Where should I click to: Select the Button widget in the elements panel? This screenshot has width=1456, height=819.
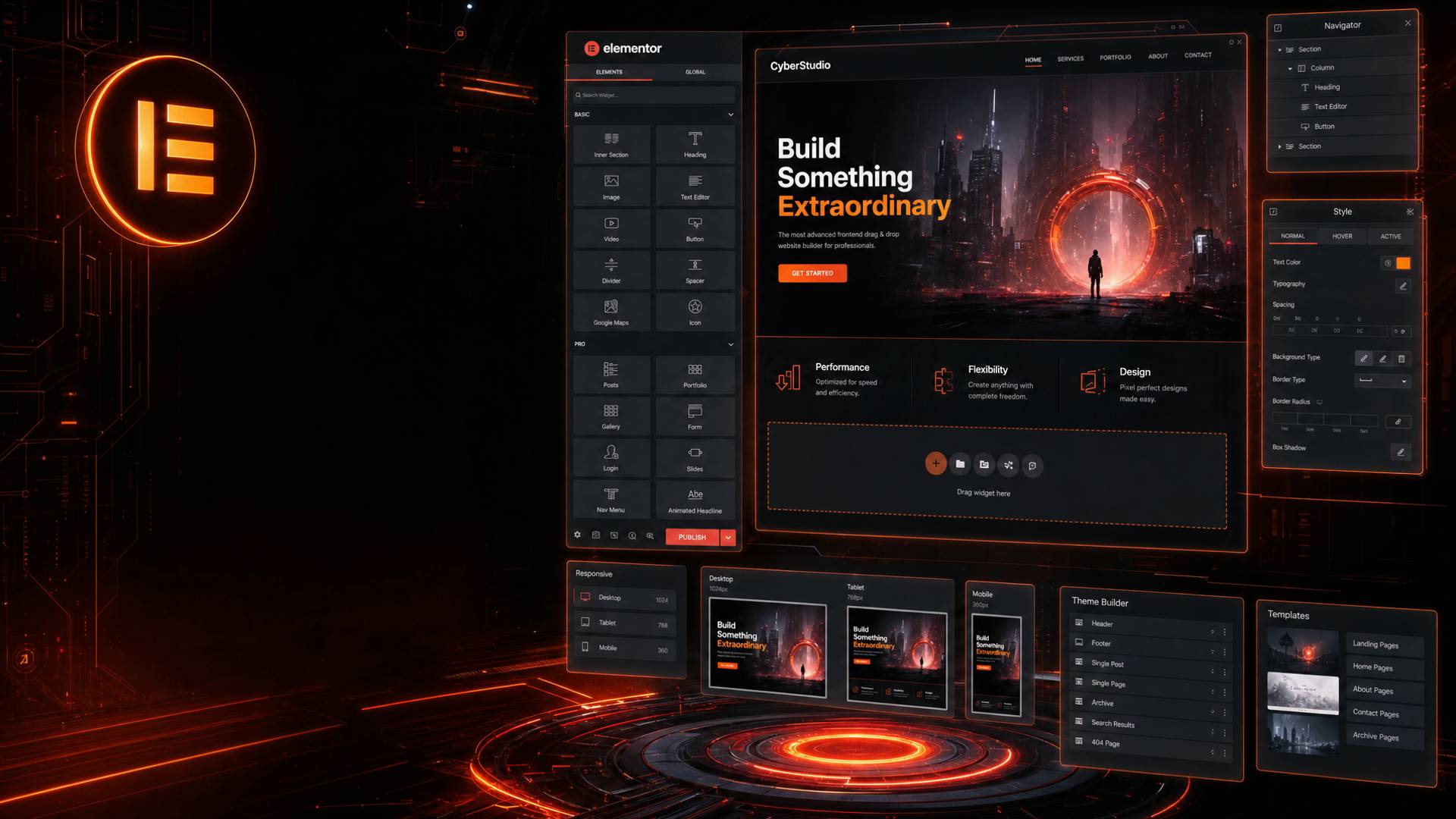coord(695,228)
